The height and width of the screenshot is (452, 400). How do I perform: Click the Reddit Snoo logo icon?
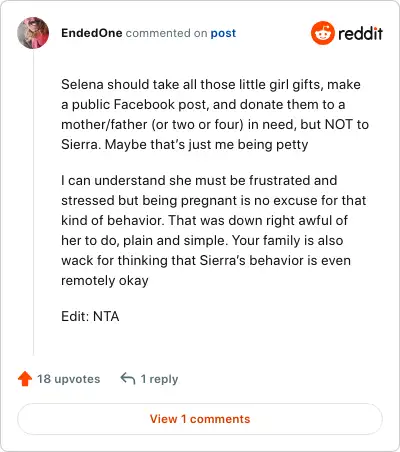tap(323, 33)
